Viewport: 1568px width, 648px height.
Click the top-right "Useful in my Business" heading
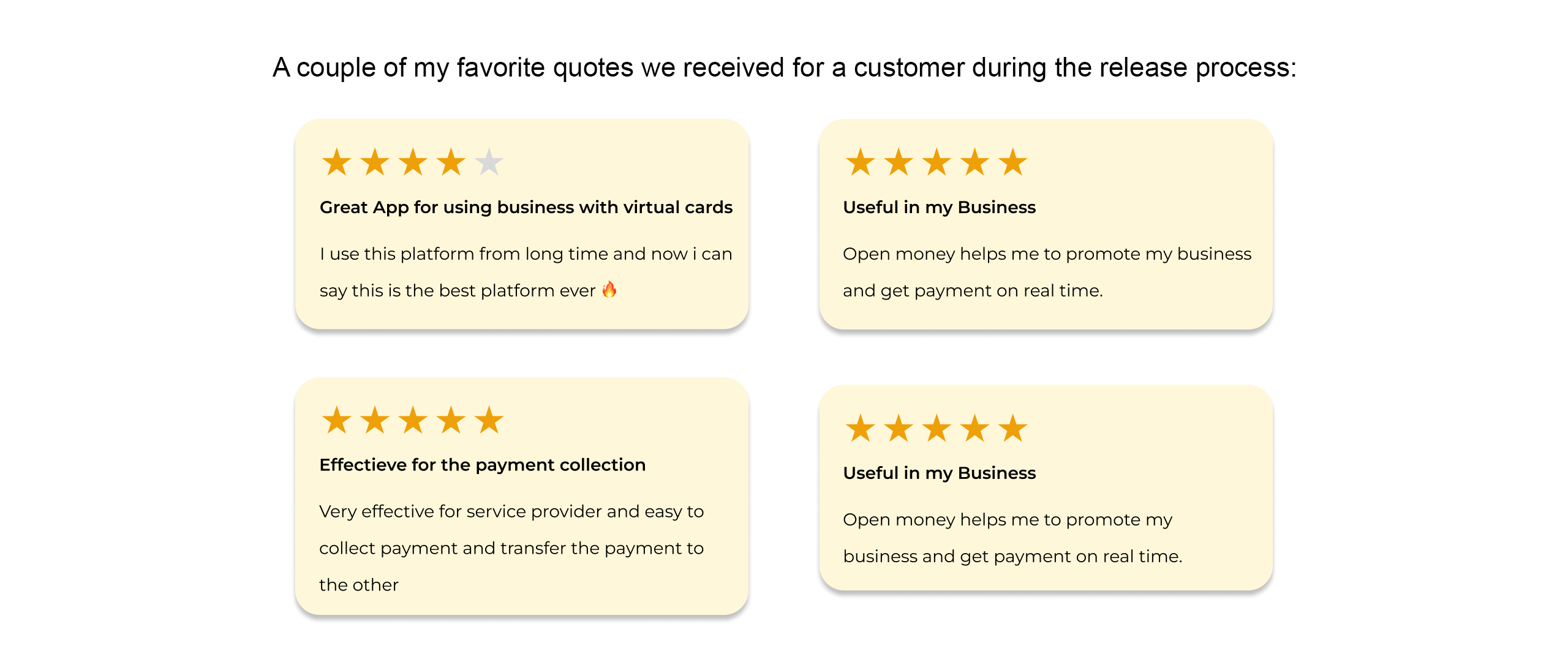pyautogui.click(x=940, y=208)
